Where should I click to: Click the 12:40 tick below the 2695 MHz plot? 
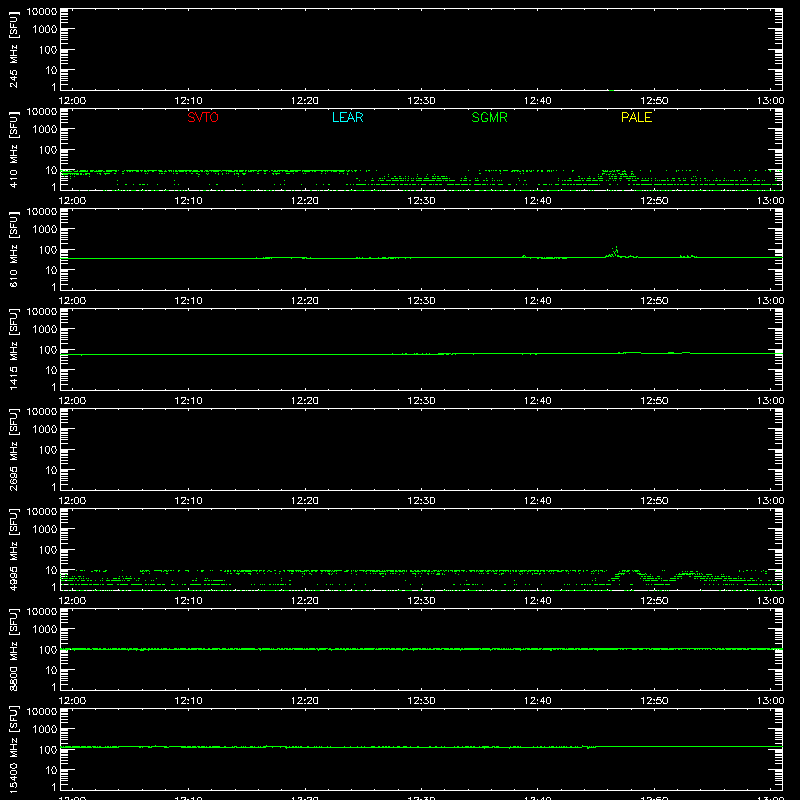(x=538, y=501)
